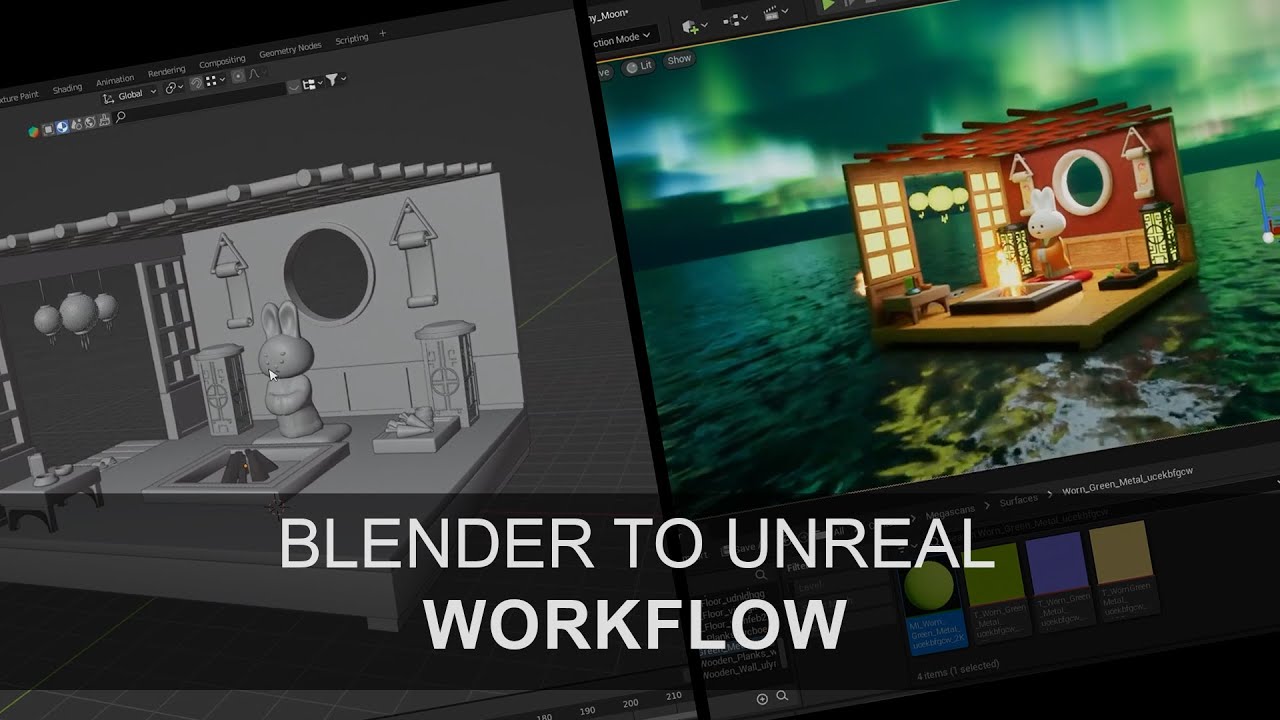Switch to the Animation workspace tab
Viewport: 1280px width, 720px height.
coord(114,80)
